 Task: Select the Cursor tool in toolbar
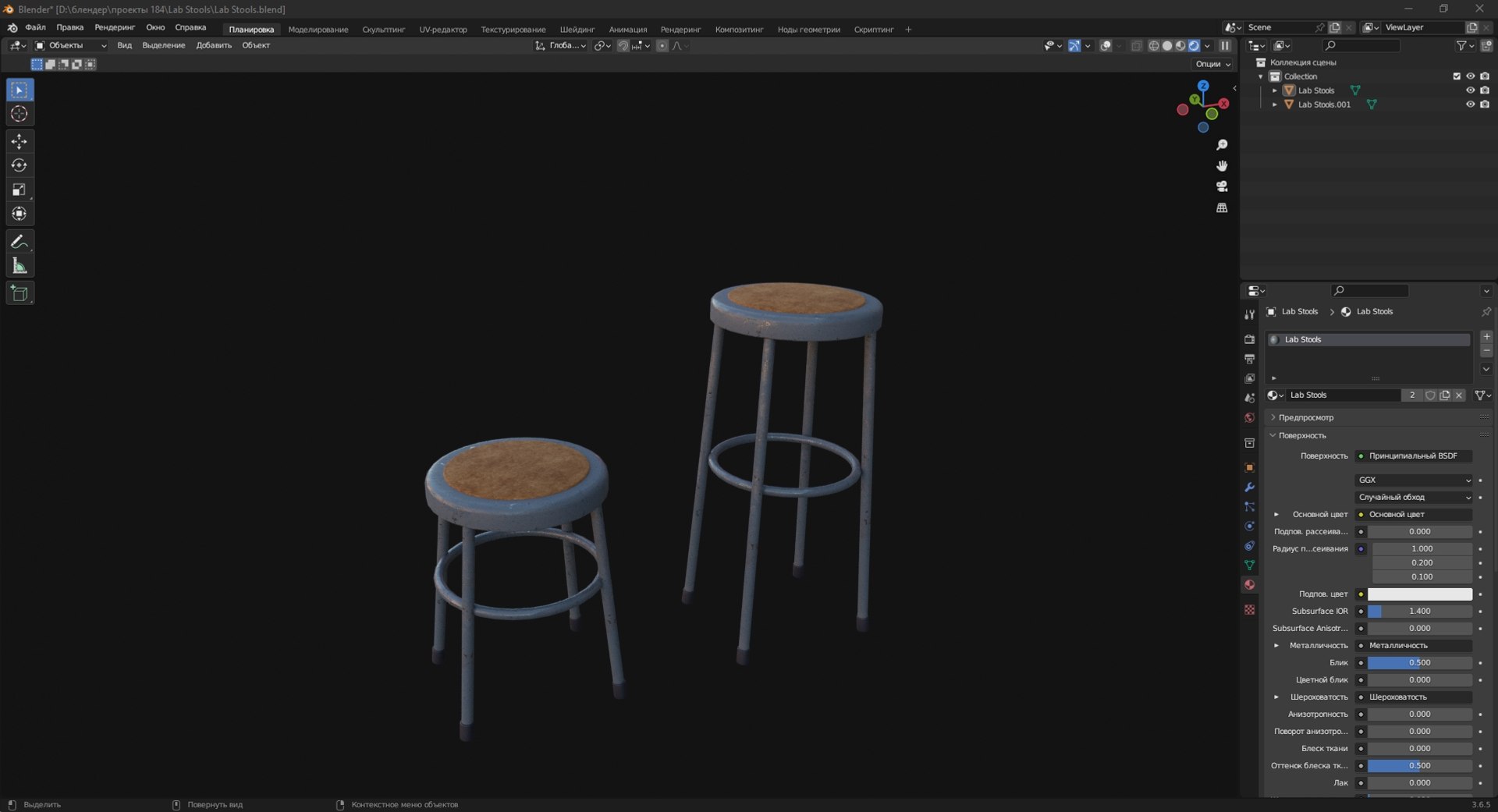20,114
